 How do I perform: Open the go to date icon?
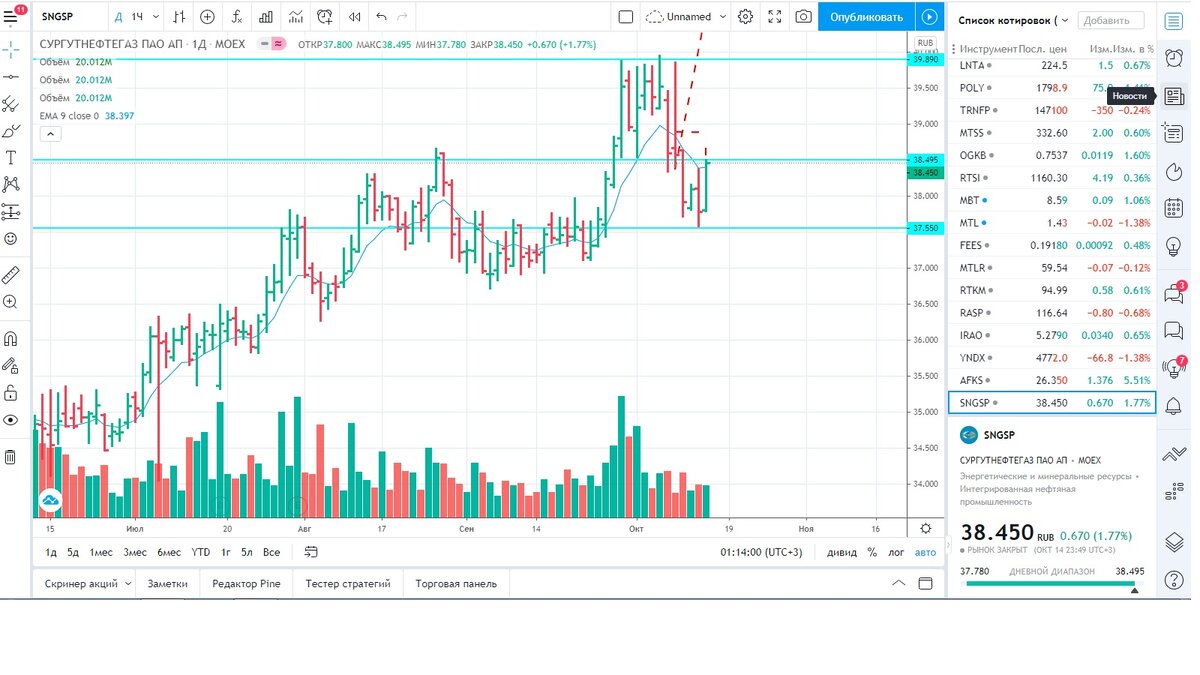tap(311, 552)
